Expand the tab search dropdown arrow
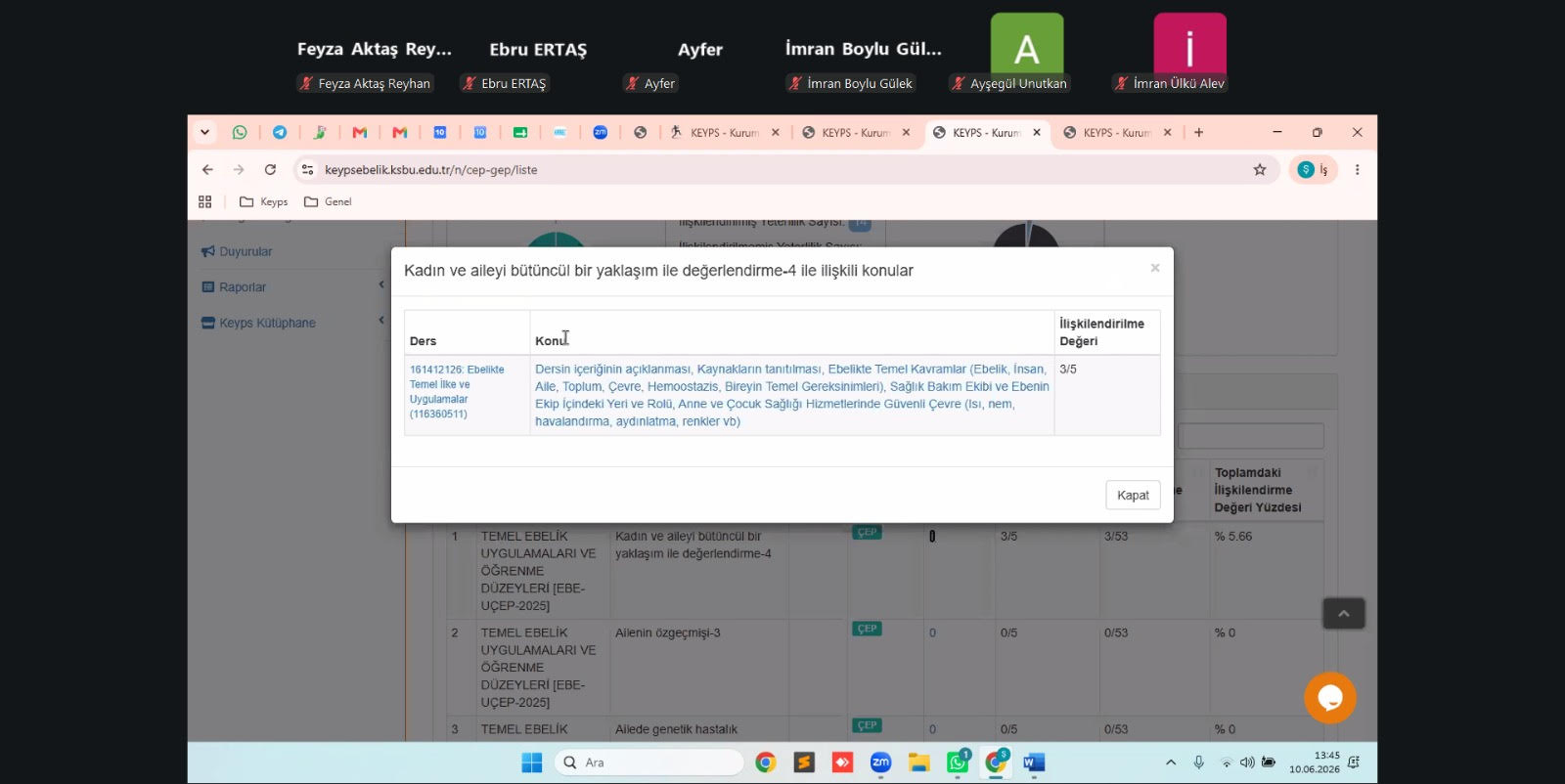1565x784 pixels. pyautogui.click(x=204, y=132)
